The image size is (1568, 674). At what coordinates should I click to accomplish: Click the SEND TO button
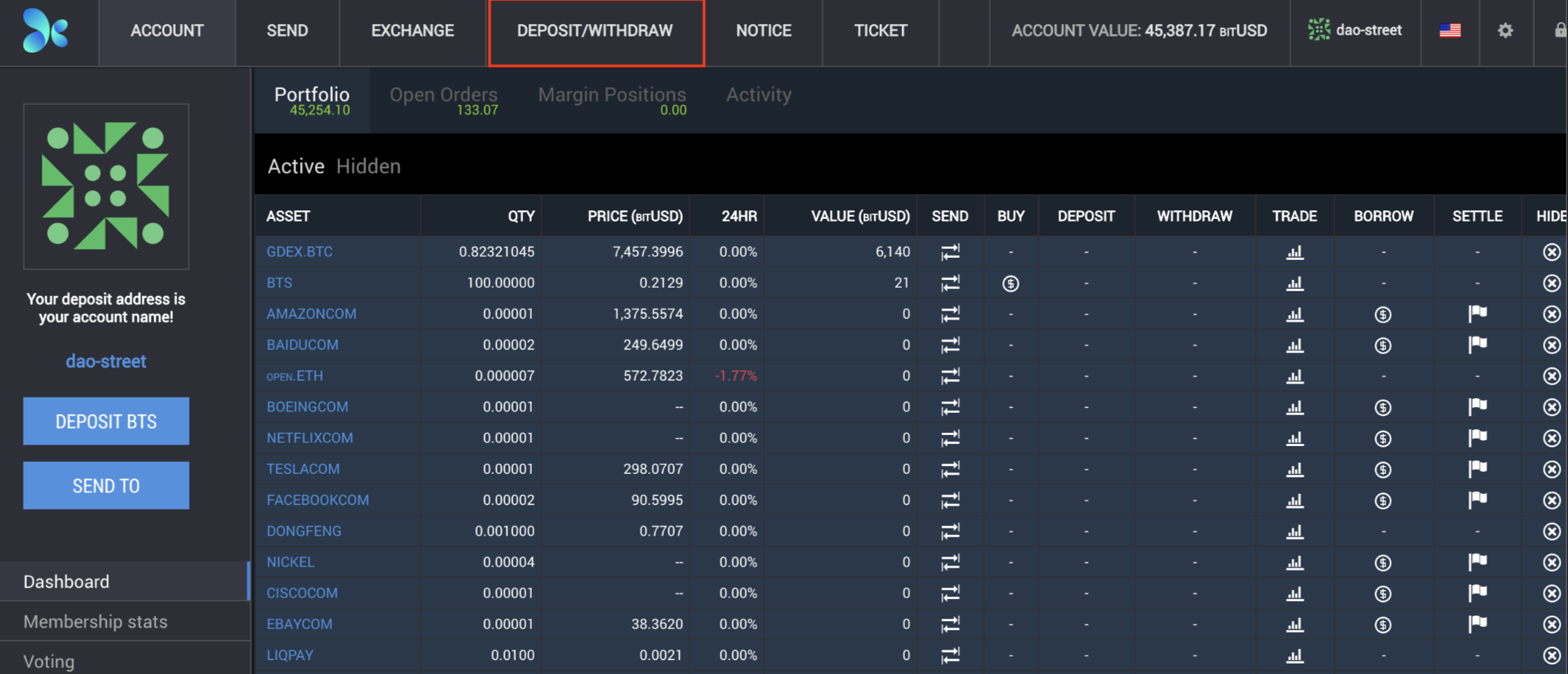[106, 486]
